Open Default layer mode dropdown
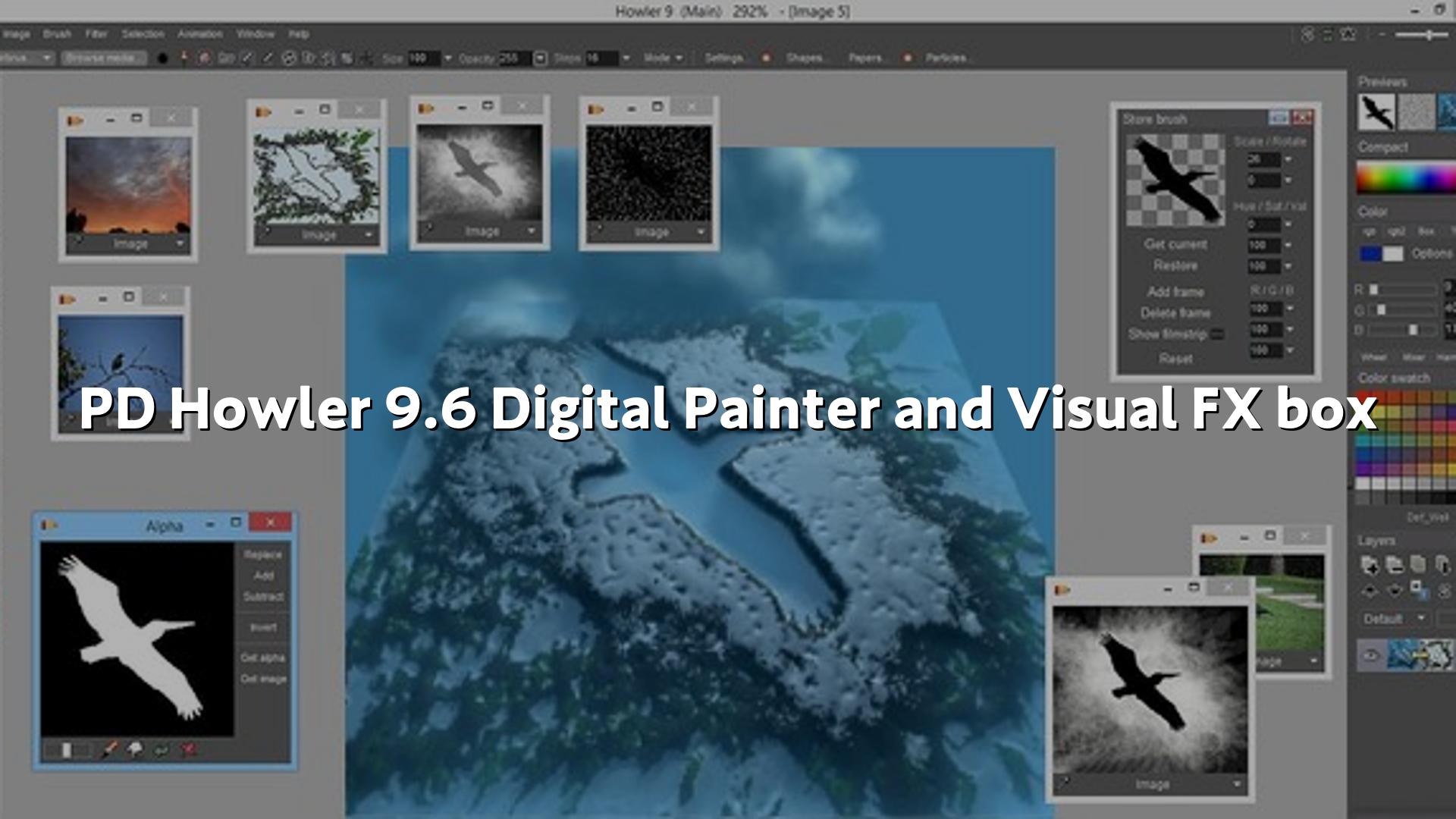The image size is (1456, 819). (1394, 619)
